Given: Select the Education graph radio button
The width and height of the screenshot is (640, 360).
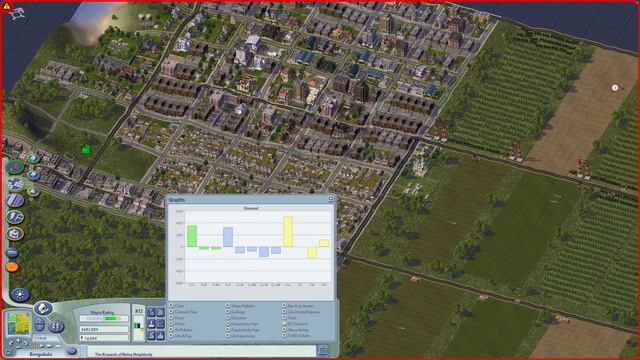Looking at the screenshot, I should click(x=227, y=318).
